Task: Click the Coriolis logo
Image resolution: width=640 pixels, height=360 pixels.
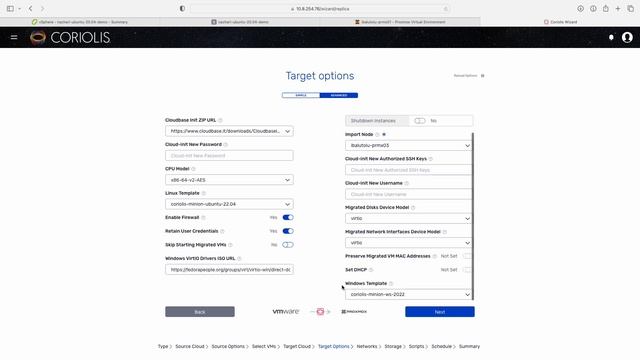Action: click(70, 38)
